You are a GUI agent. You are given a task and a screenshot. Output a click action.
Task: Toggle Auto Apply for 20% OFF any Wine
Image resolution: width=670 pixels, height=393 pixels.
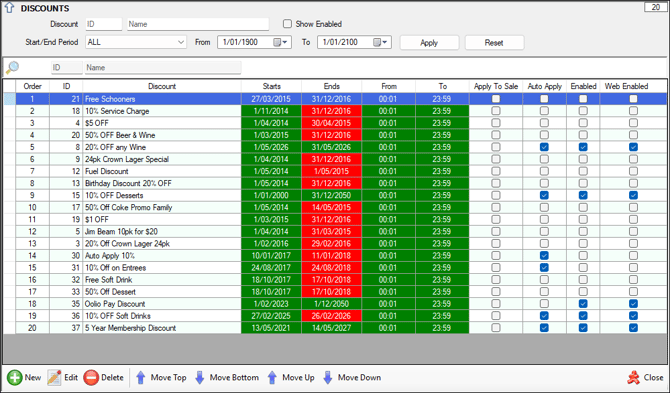(544, 147)
